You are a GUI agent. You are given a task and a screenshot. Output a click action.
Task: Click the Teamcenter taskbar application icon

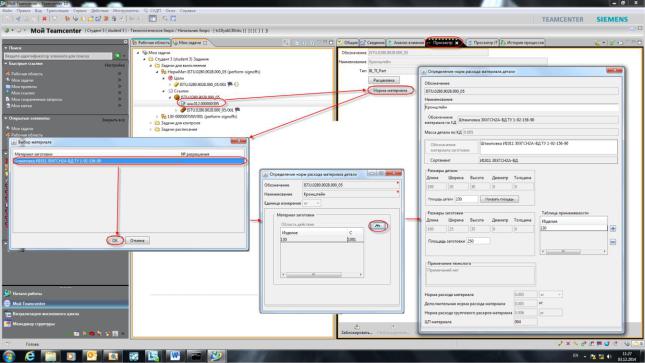point(216,356)
